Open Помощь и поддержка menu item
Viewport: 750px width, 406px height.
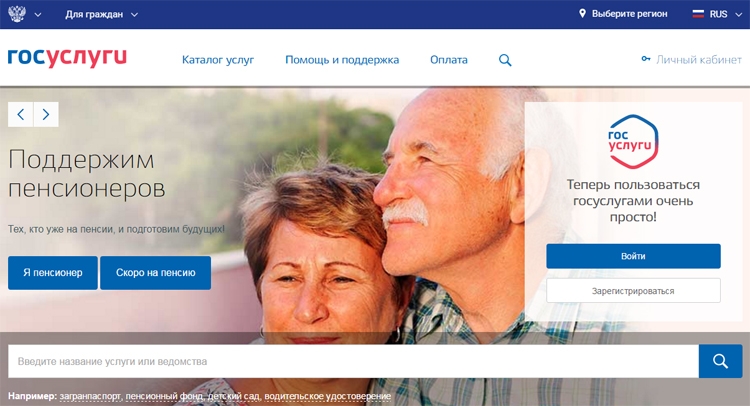(x=342, y=60)
